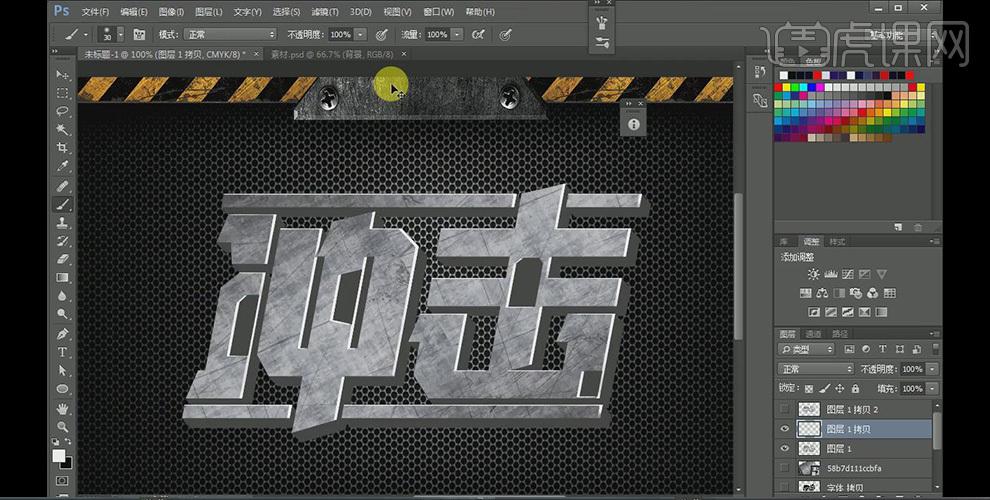Hide layer 图层 1 拷贝
This screenshot has width=990, height=500.
point(785,429)
